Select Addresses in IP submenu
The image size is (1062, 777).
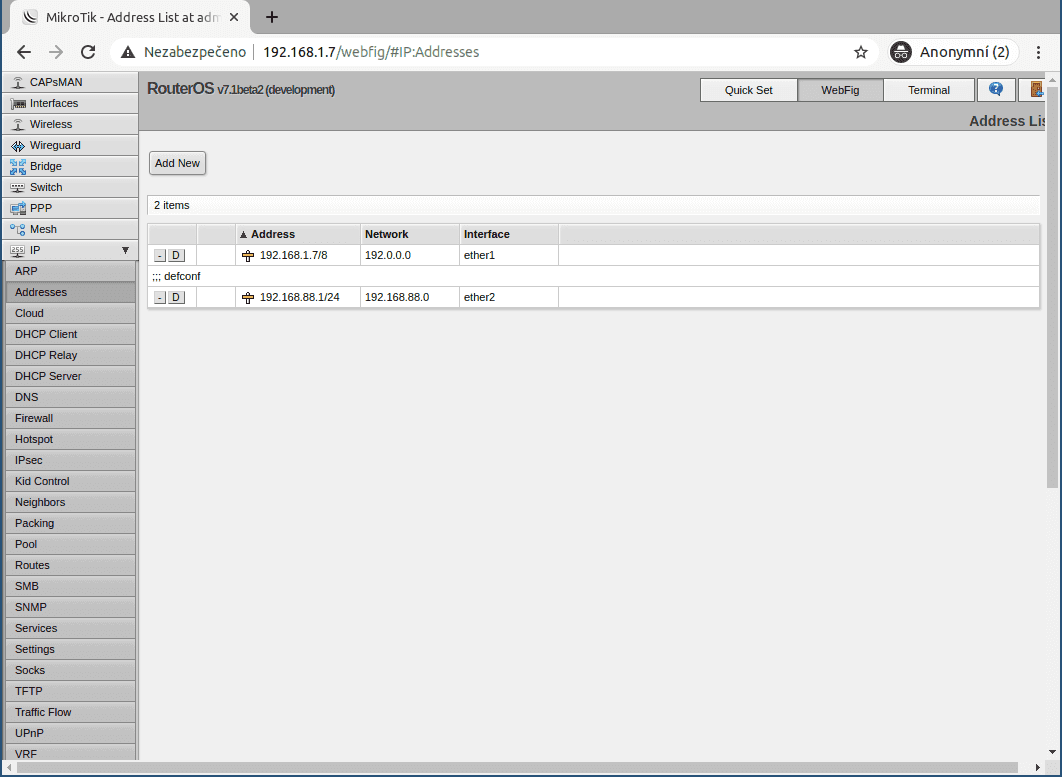click(70, 292)
